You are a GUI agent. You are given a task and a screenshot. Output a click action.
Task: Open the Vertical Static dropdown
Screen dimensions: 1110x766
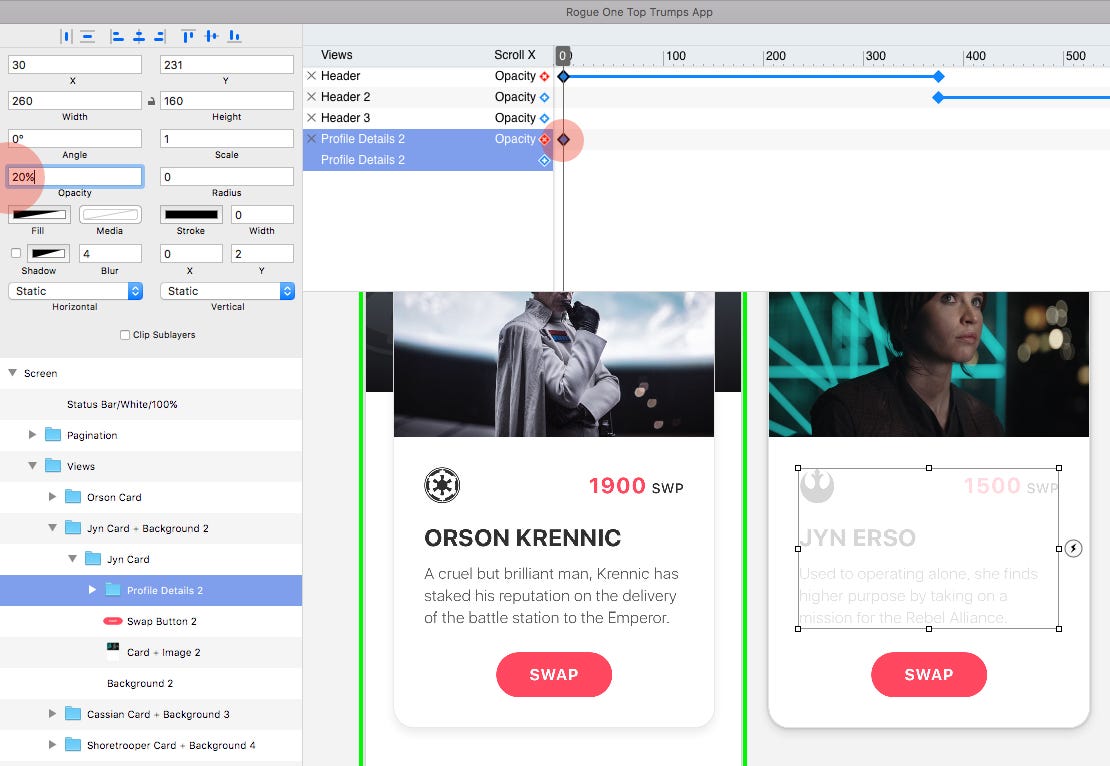[x=227, y=291]
